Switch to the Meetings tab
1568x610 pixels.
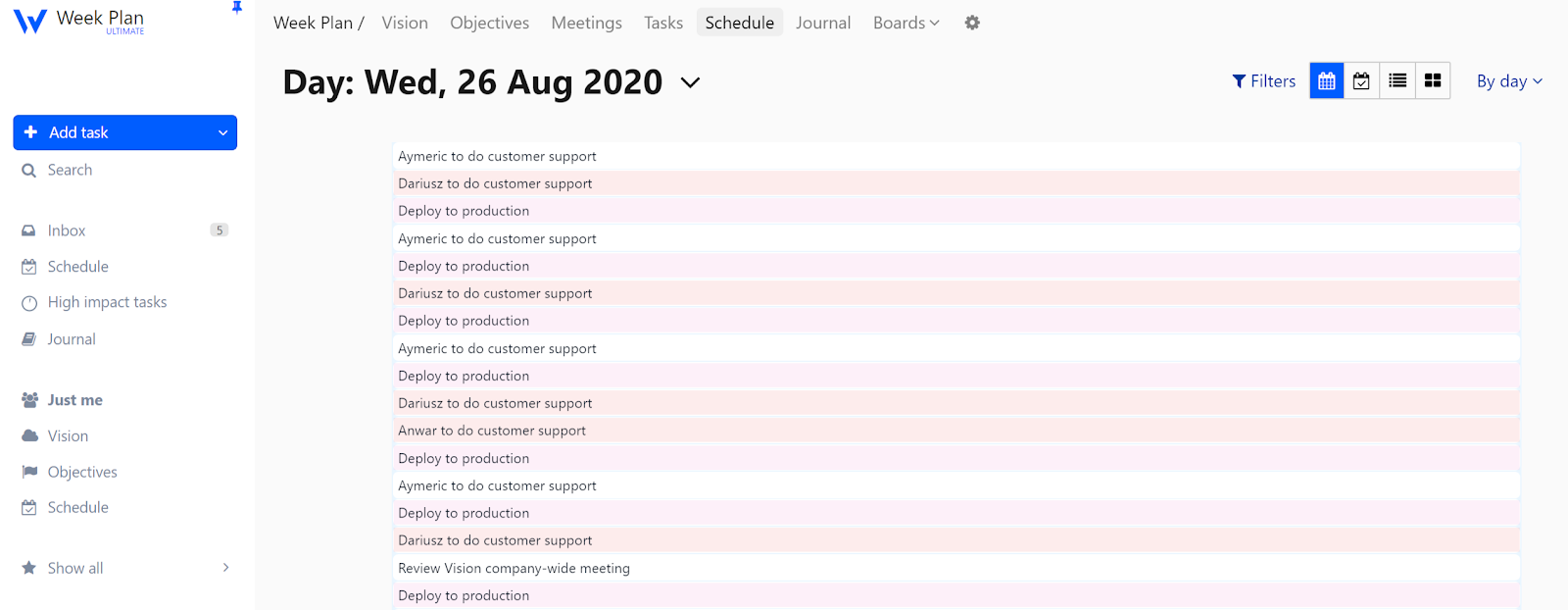(586, 23)
